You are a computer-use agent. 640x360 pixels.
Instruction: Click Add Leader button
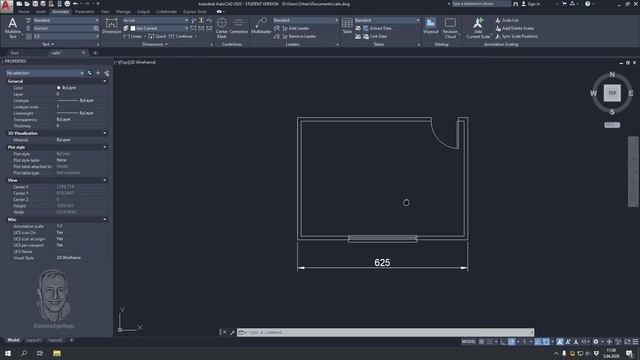(295, 28)
